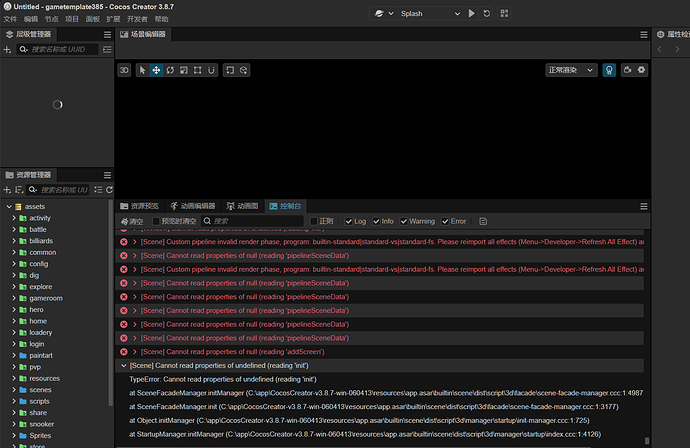Toggle the snap magnet tool

(211, 70)
